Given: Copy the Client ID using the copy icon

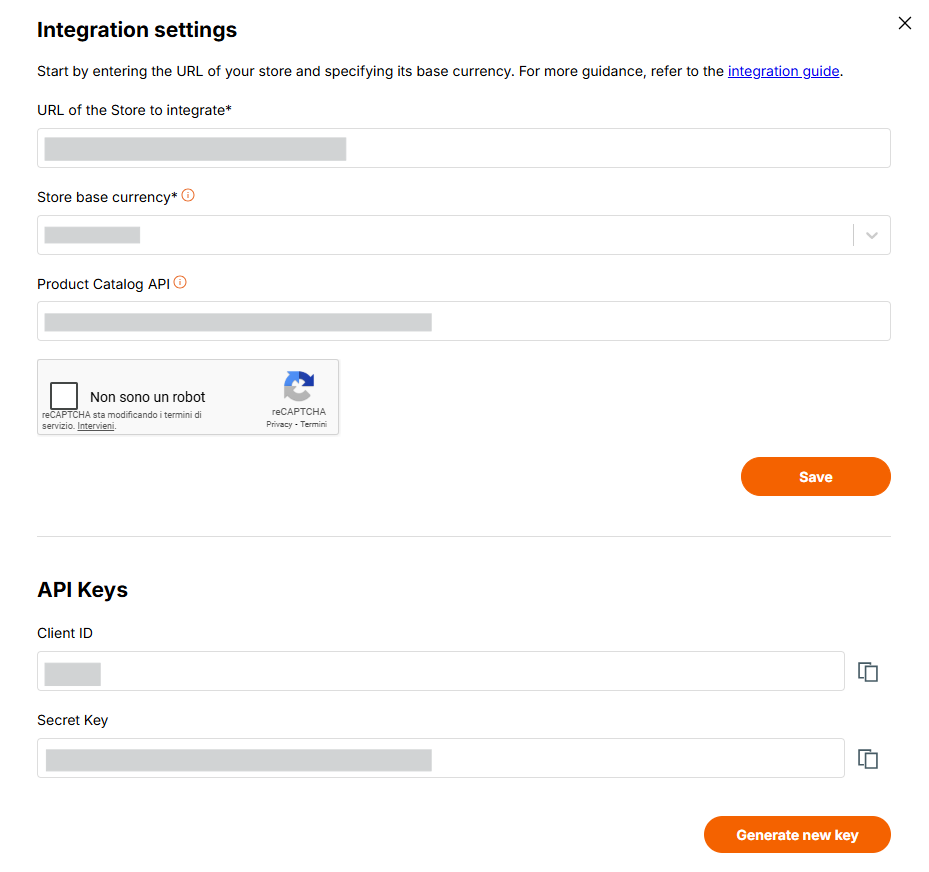Looking at the screenshot, I should 867,671.
